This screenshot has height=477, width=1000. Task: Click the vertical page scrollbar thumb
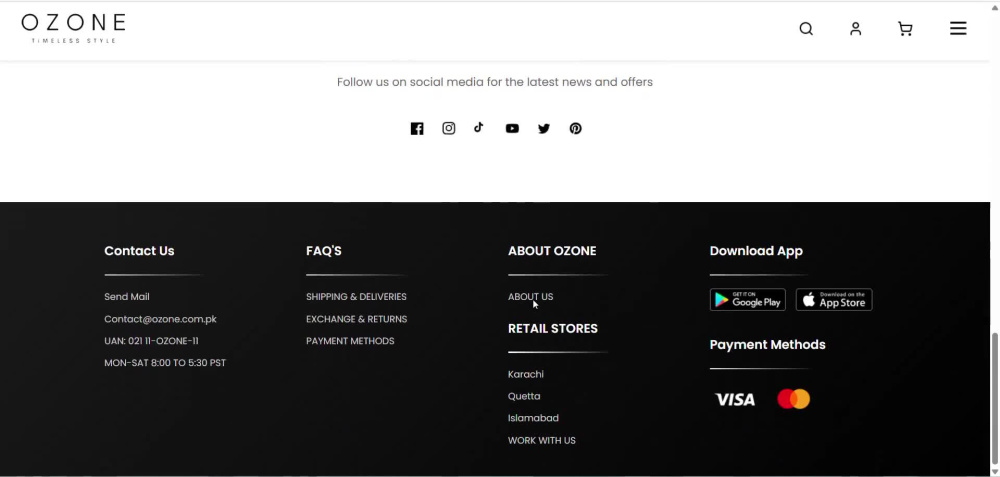pos(995,398)
